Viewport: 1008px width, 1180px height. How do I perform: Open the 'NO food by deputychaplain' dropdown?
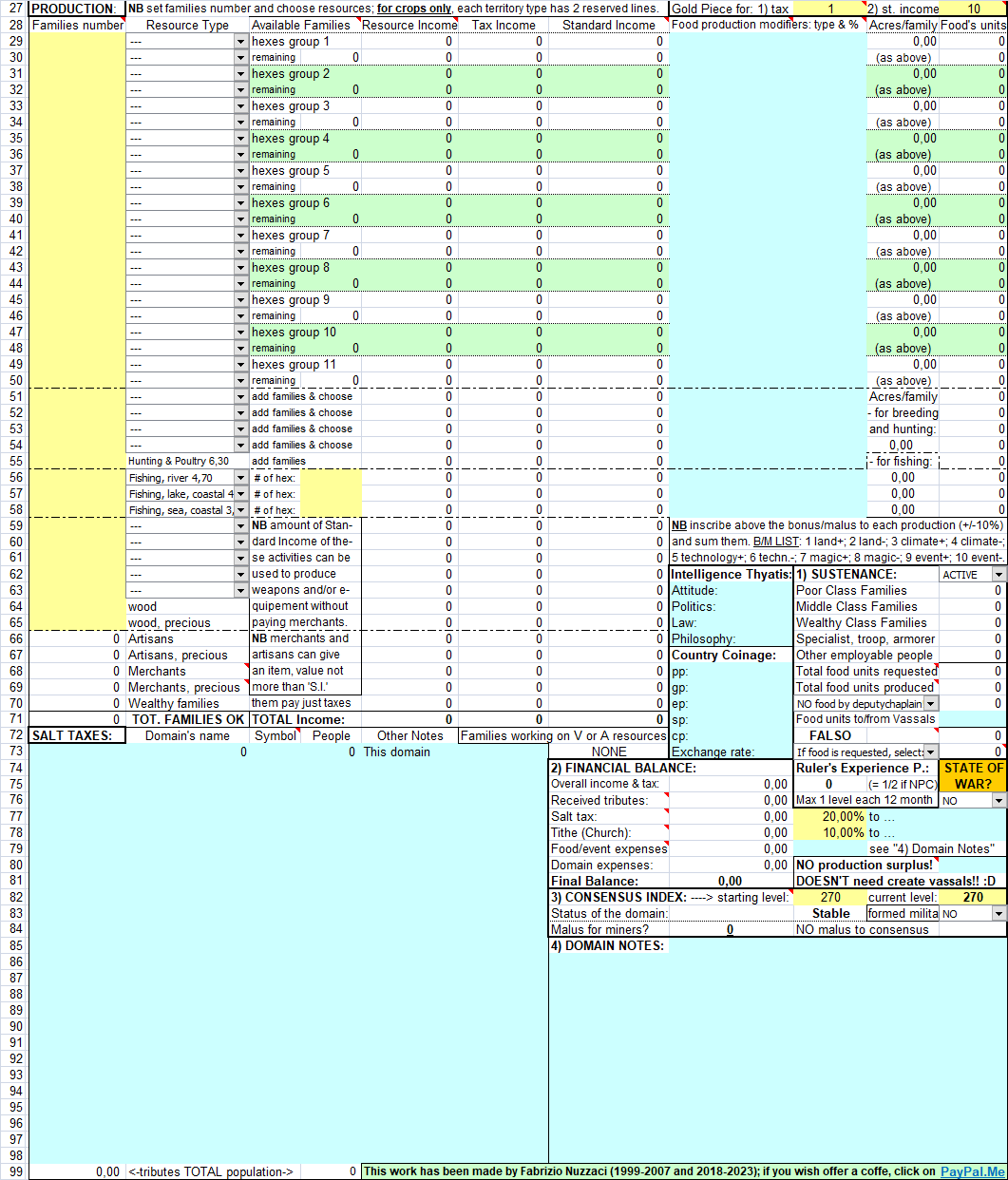coord(931,704)
